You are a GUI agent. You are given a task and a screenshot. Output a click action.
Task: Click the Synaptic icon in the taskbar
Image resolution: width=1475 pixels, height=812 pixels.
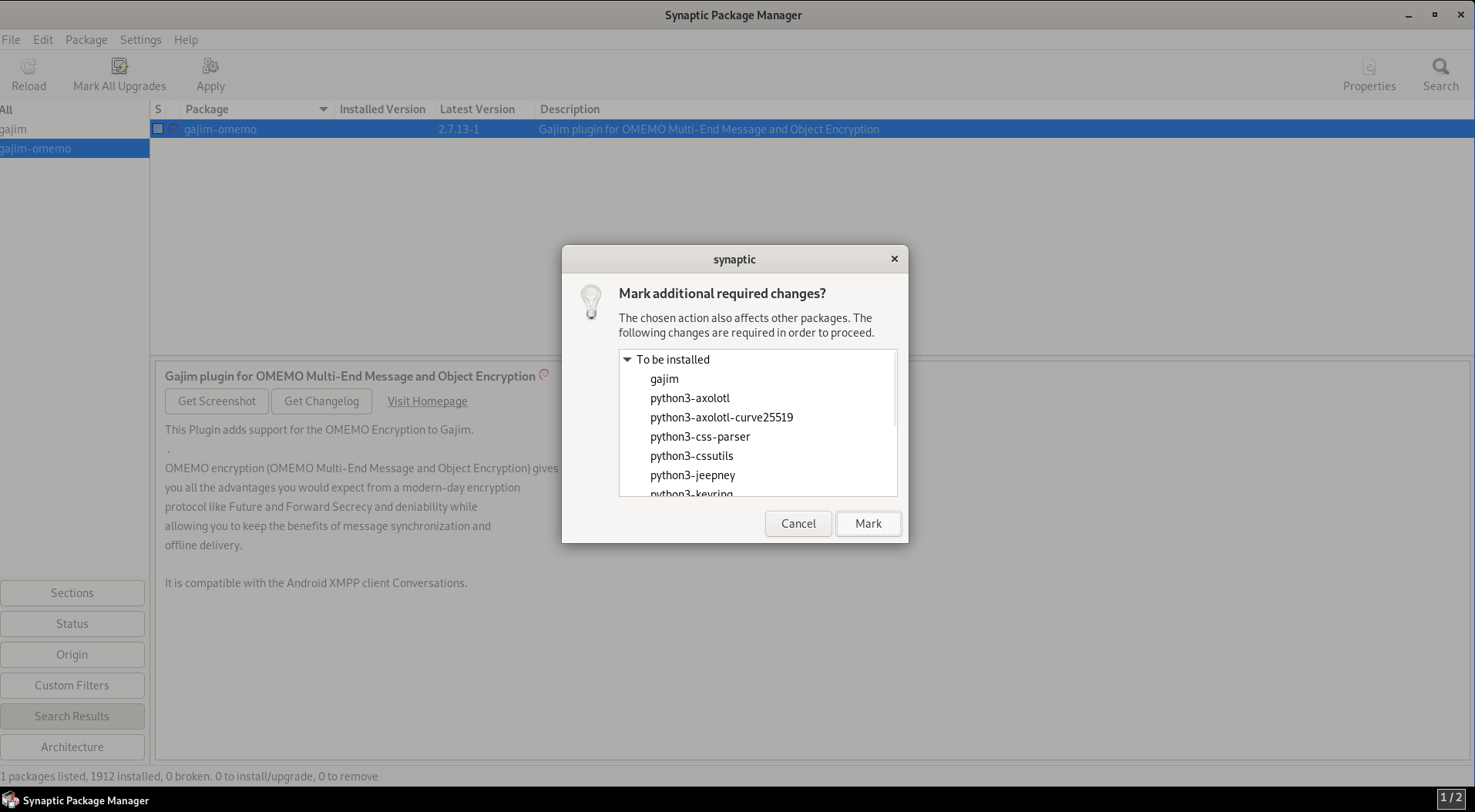point(10,800)
